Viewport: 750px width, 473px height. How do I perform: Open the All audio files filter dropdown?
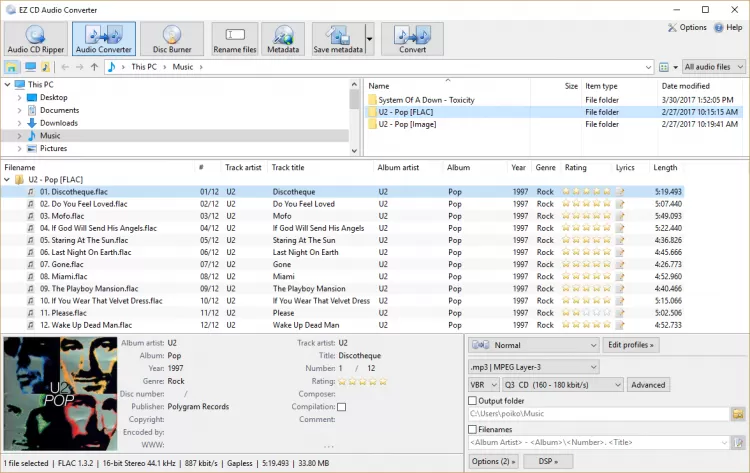[x=713, y=67]
